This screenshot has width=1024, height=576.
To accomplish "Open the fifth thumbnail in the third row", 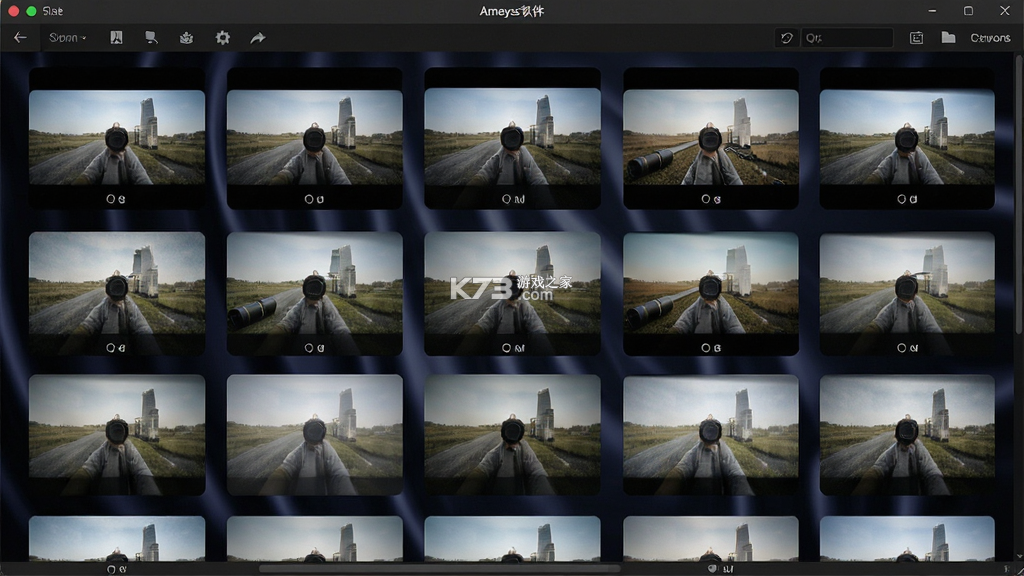I will coord(907,434).
